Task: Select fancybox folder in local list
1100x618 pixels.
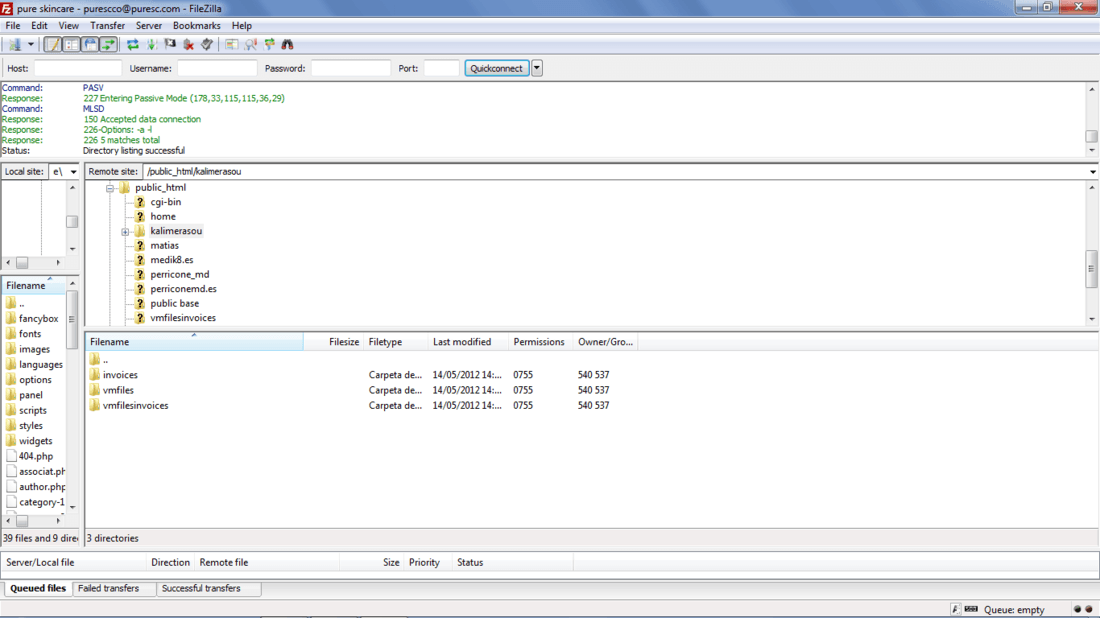Action: pyautogui.click(x=38, y=319)
